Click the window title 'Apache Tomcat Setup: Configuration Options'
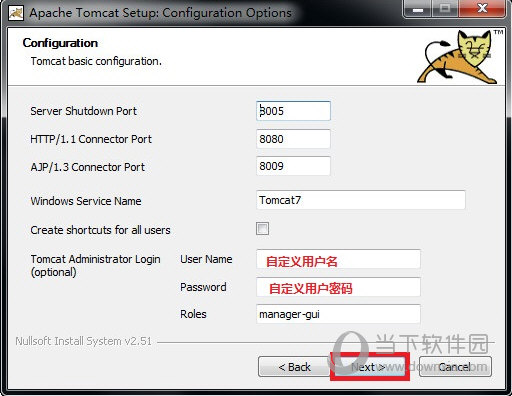Viewport: 512px width, 396px height. click(x=160, y=13)
